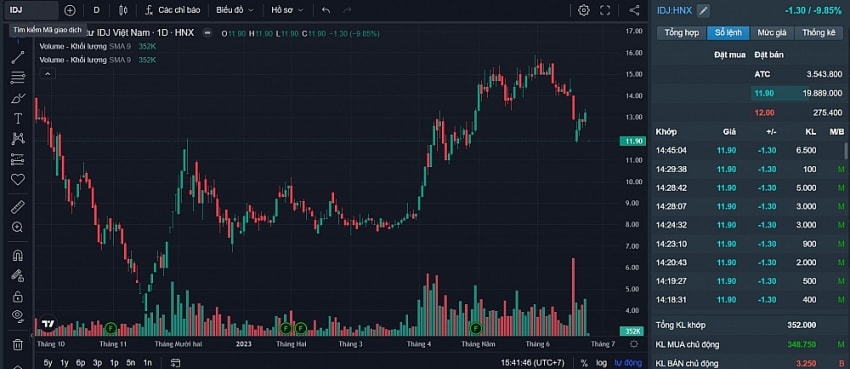This screenshot has width=850, height=369.
Task: Expand the Biểu đồ dropdown
Action: pos(234,10)
